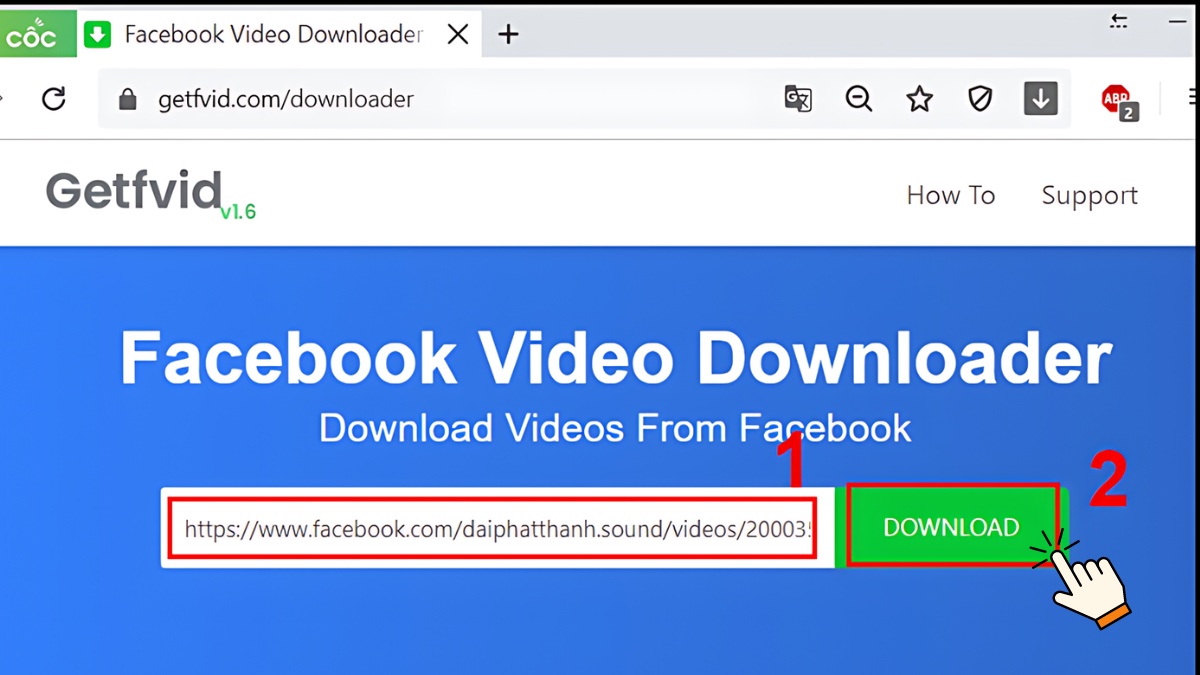Viewport: 1200px width, 675px height.
Task: Open a new tab with the plus
Action: (x=509, y=33)
